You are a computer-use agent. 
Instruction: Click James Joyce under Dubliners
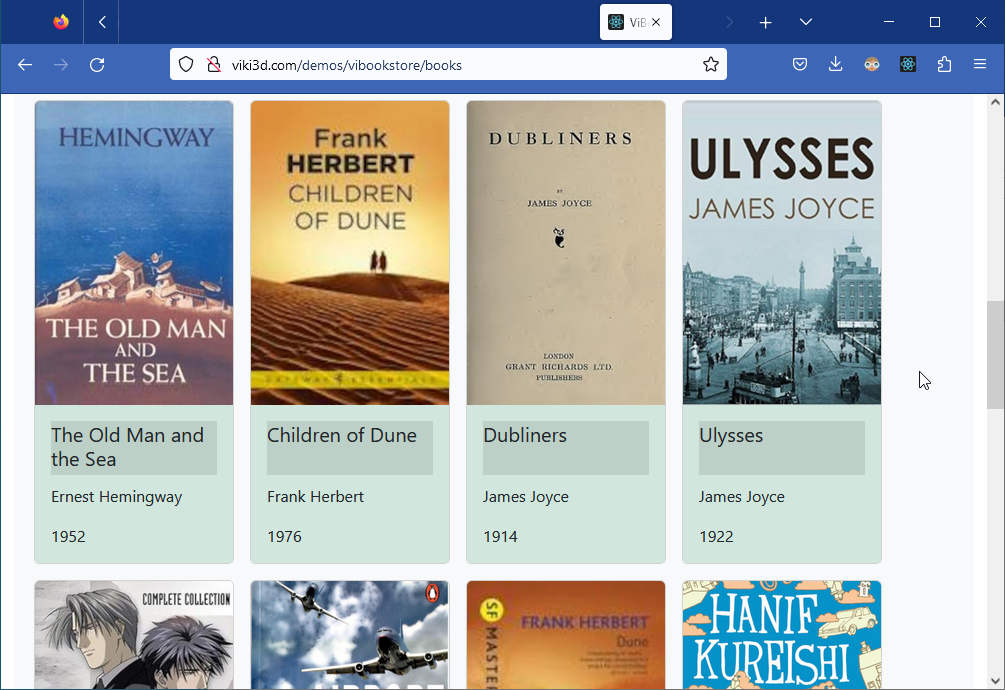coord(526,497)
